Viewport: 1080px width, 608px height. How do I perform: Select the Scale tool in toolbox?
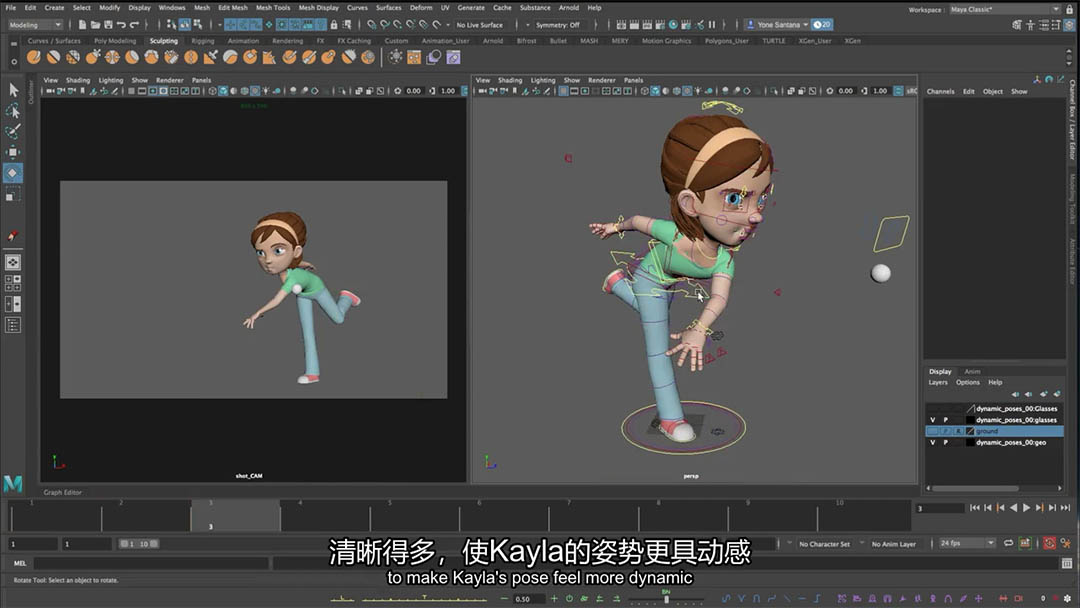coord(13,194)
